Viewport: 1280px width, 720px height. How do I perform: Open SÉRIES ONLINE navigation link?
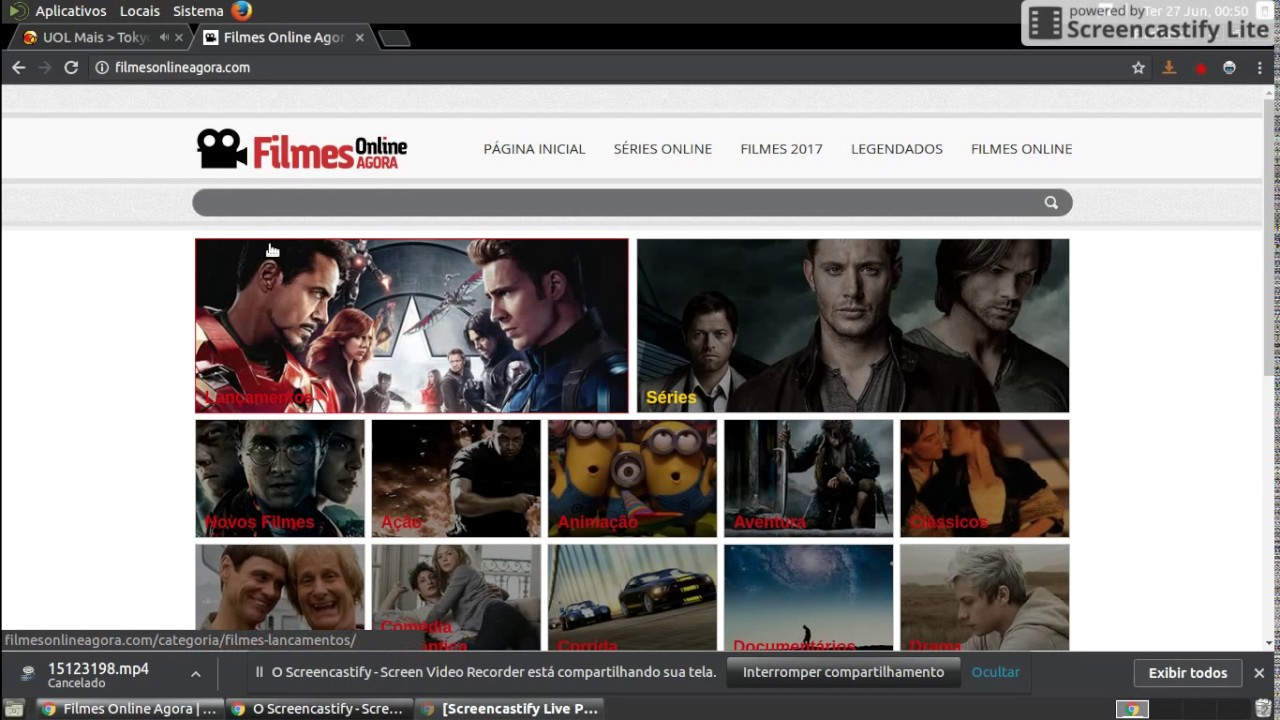(x=663, y=149)
